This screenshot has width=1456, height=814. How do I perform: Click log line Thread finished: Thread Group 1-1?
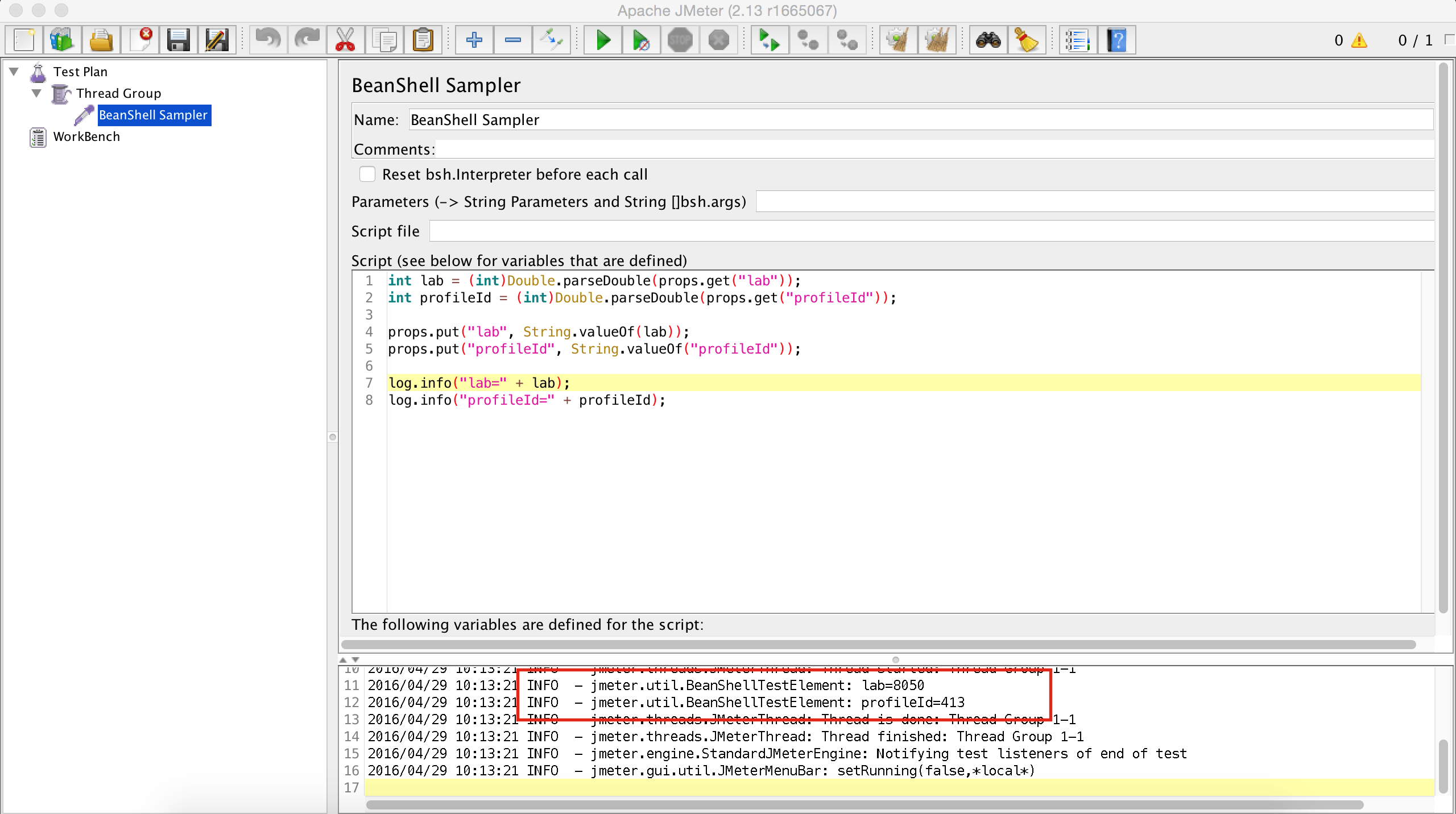tap(726, 737)
